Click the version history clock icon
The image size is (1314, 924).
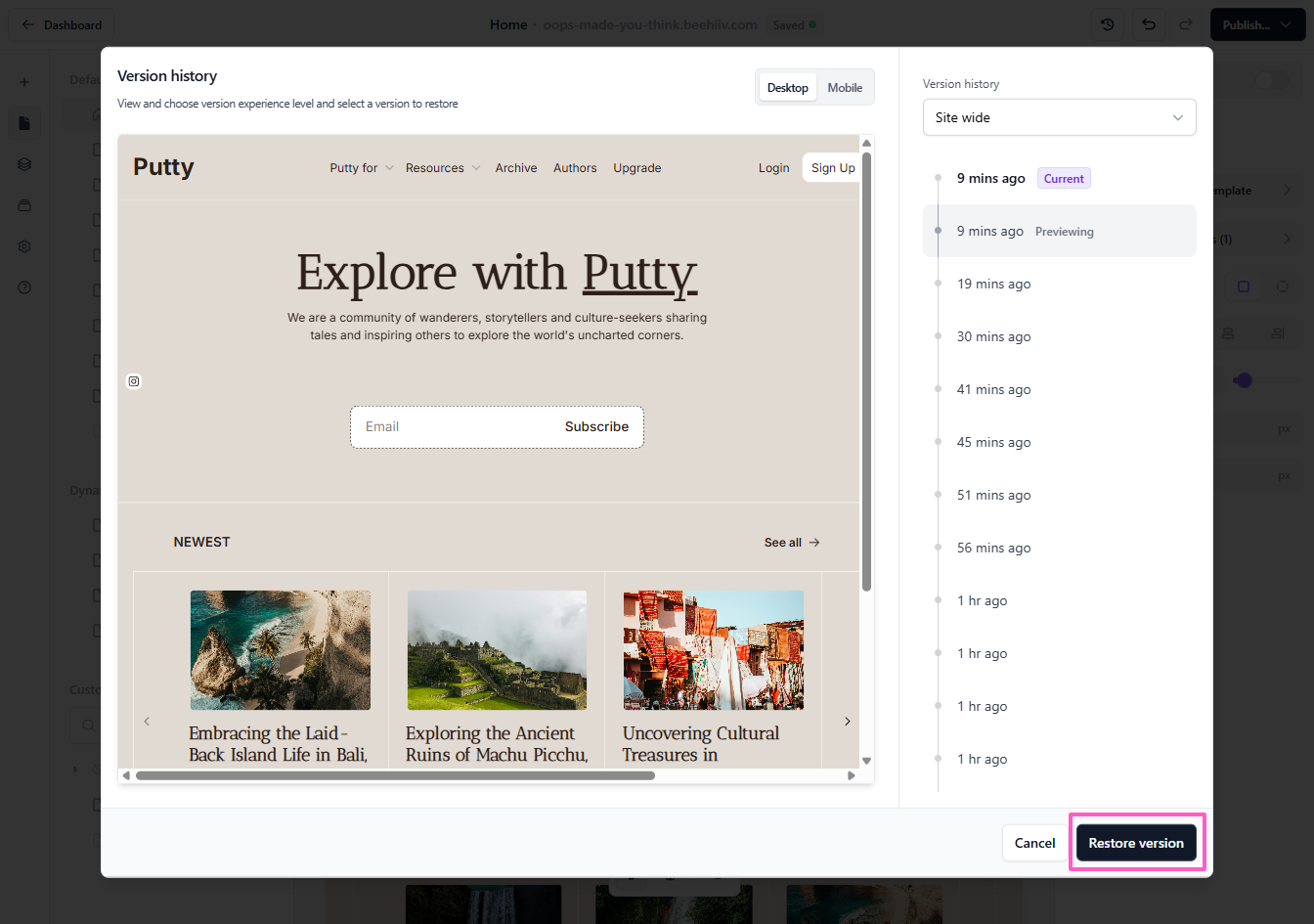click(1107, 24)
